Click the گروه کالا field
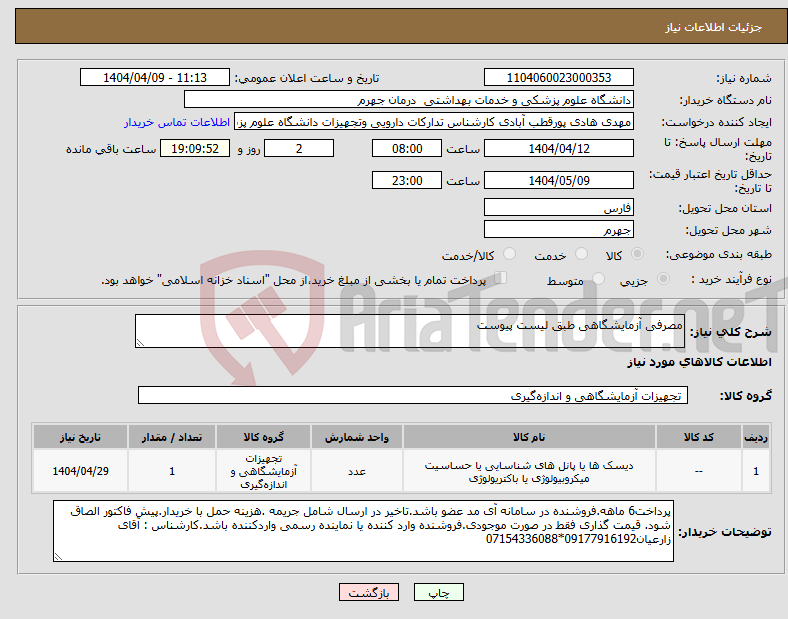Screen dimensions: 788x619 pyautogui.click(x=413, y=395)
